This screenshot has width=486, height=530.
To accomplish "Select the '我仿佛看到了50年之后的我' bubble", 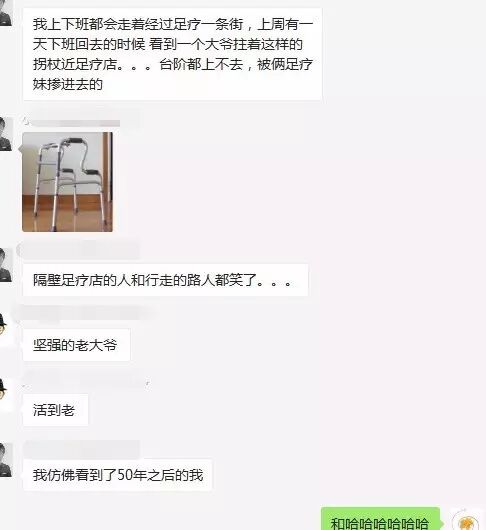I will pos(117,475).
